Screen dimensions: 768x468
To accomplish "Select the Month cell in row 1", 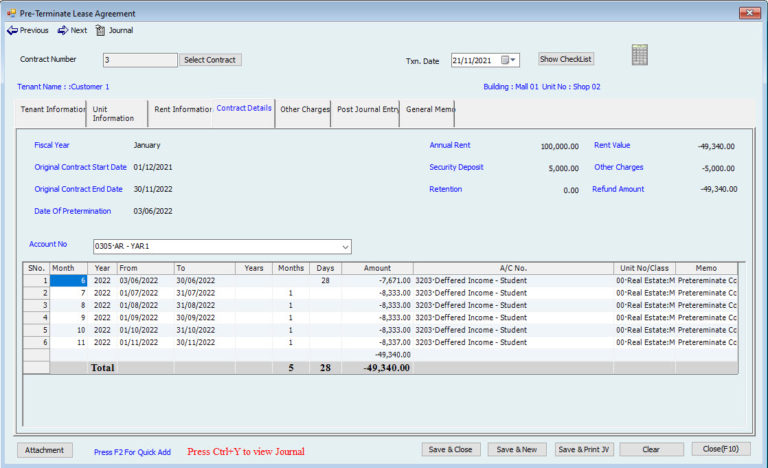I will (69, 281).
